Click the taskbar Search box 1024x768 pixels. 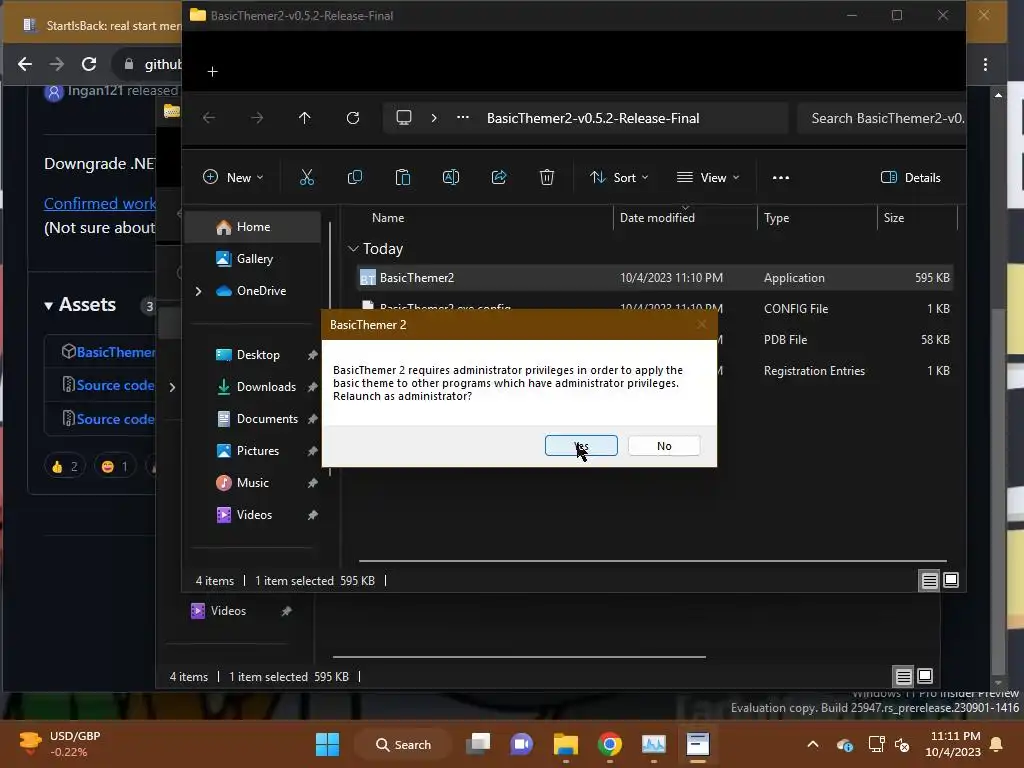coord(402,744)
